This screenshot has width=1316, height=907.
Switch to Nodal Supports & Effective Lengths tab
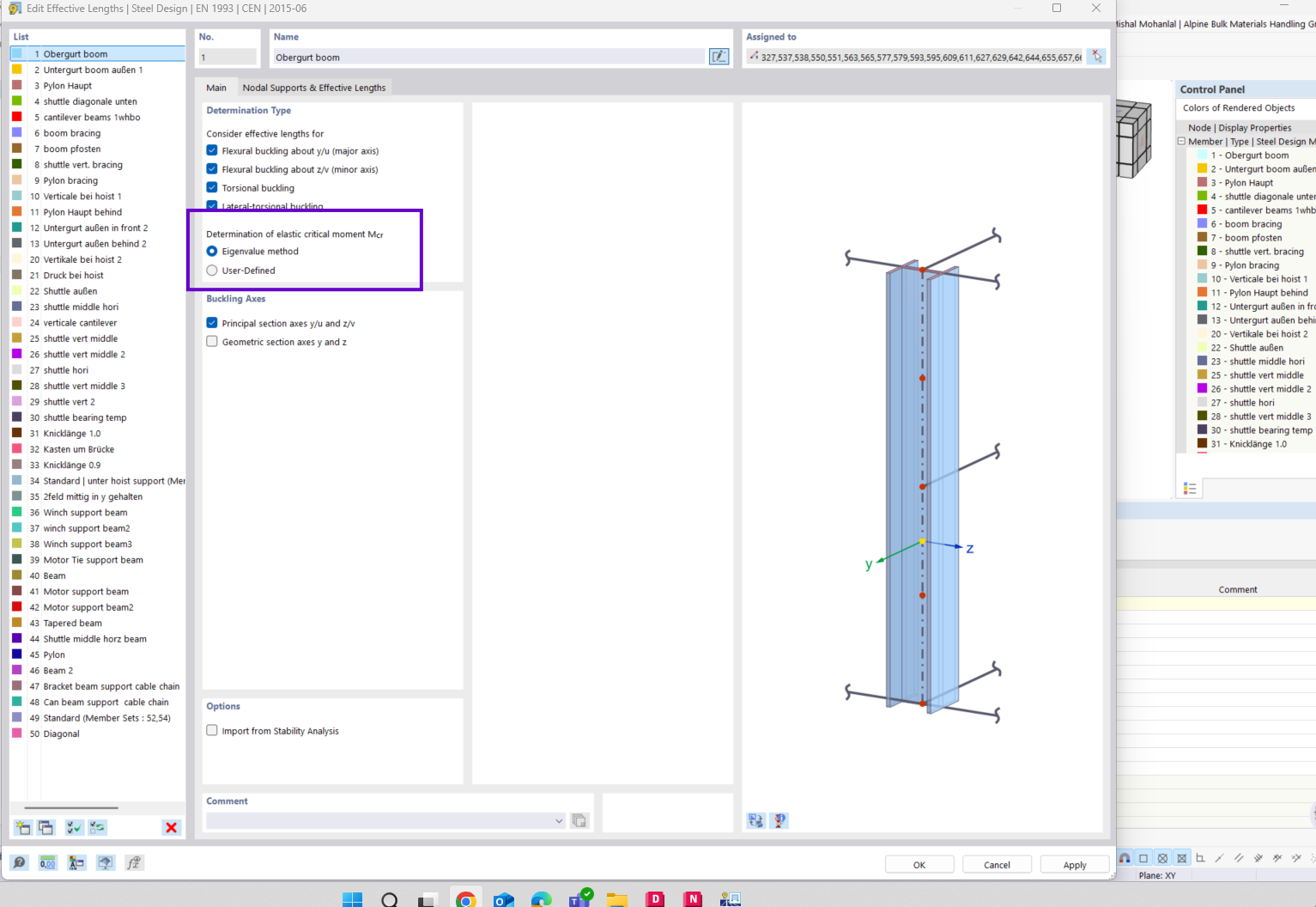[x=313, y=88]
